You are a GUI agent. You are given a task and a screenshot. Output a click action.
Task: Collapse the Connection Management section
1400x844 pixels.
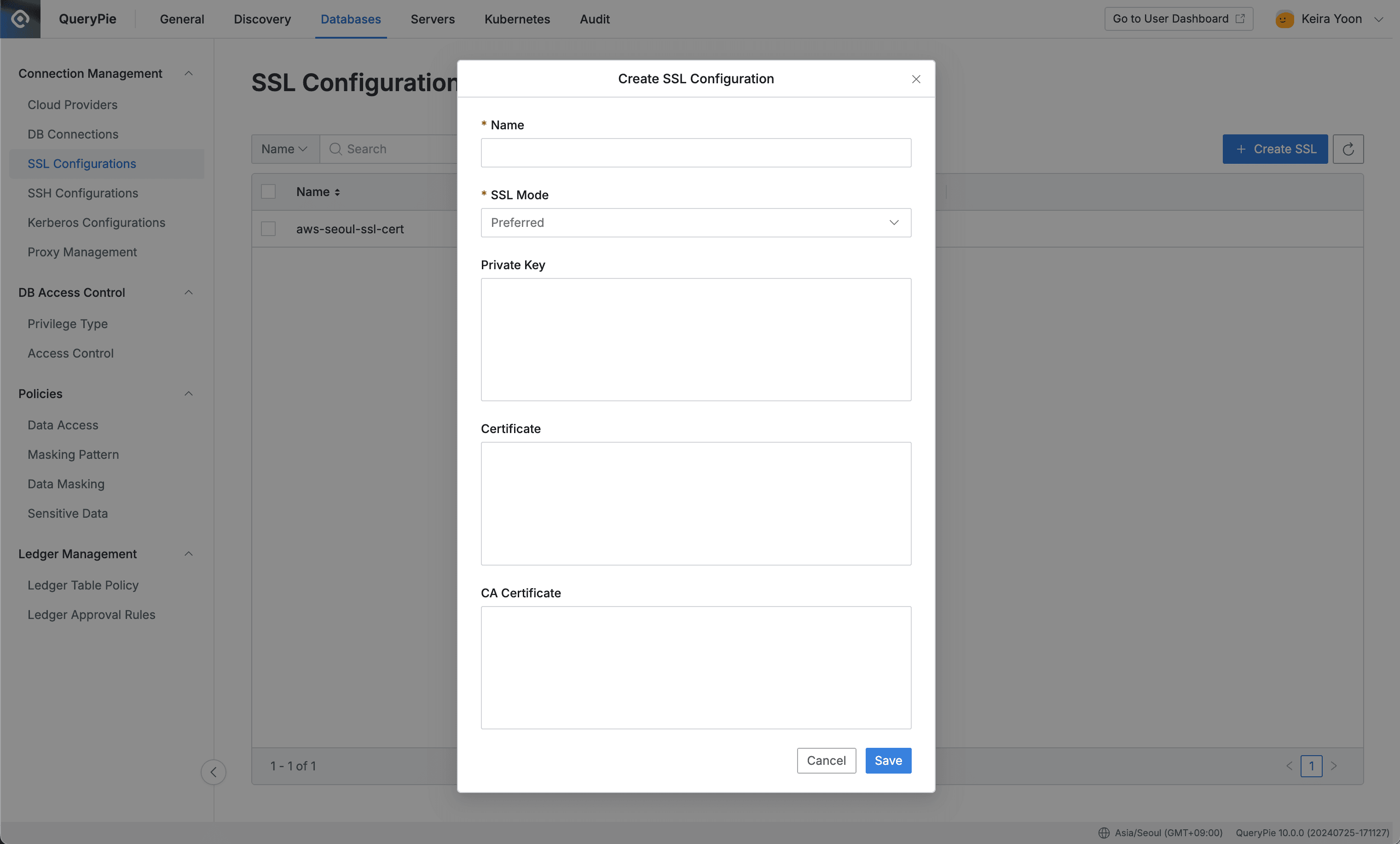click(189, 73)
